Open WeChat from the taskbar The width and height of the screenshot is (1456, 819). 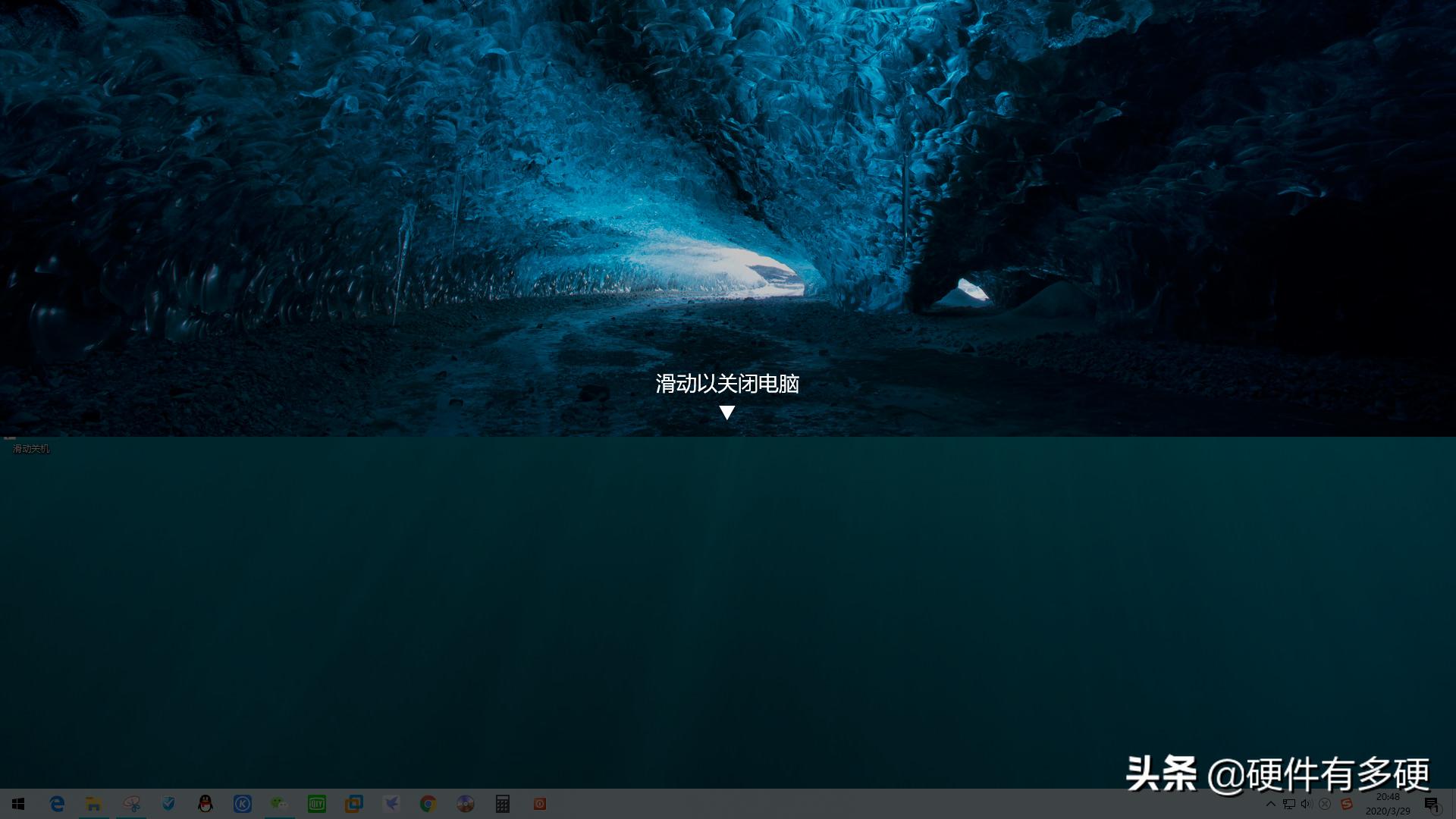(279, 804)
